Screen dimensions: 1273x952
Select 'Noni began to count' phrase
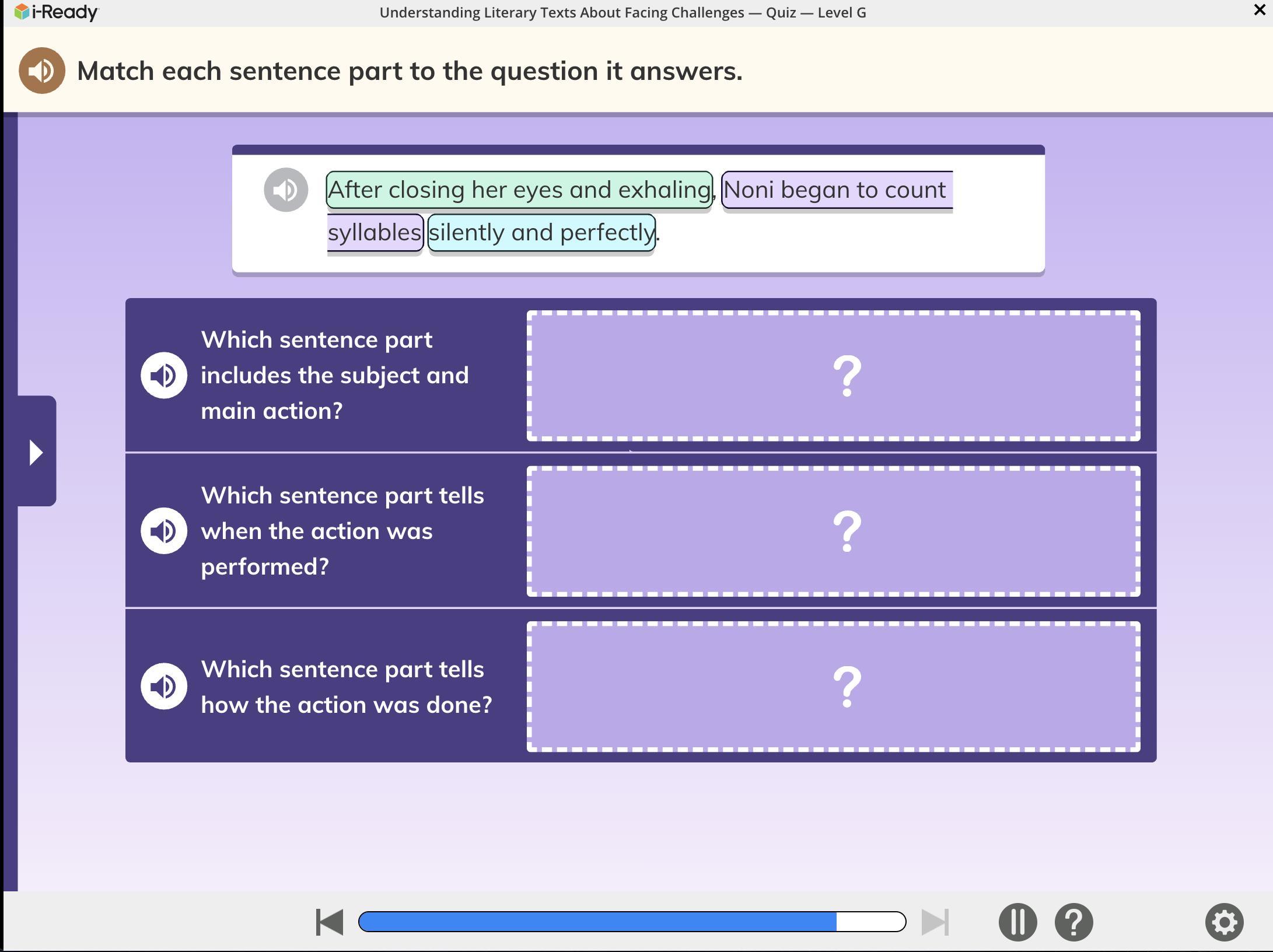point(835,190)
